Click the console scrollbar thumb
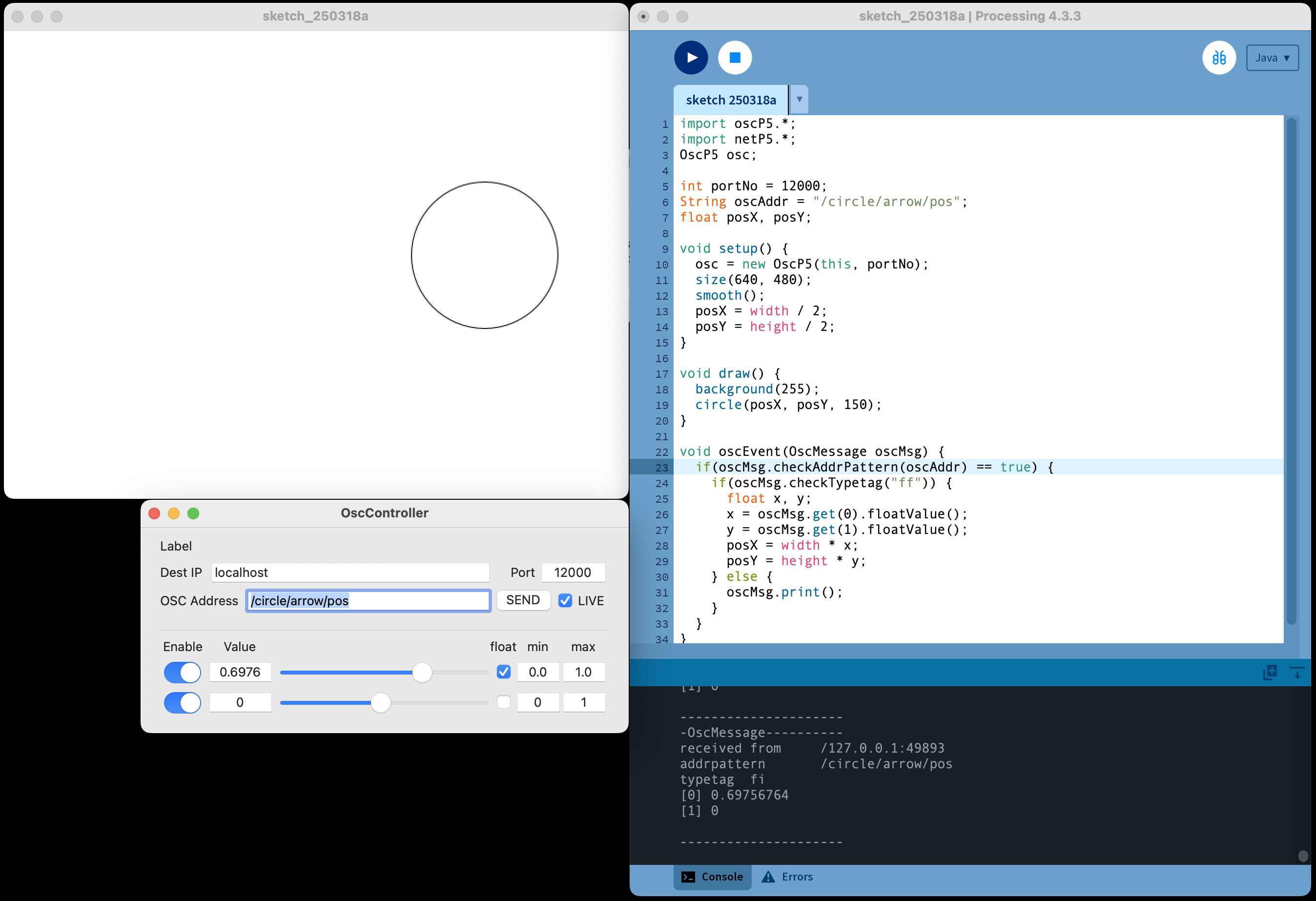Screen dimensions: 1316x901 1303,855
